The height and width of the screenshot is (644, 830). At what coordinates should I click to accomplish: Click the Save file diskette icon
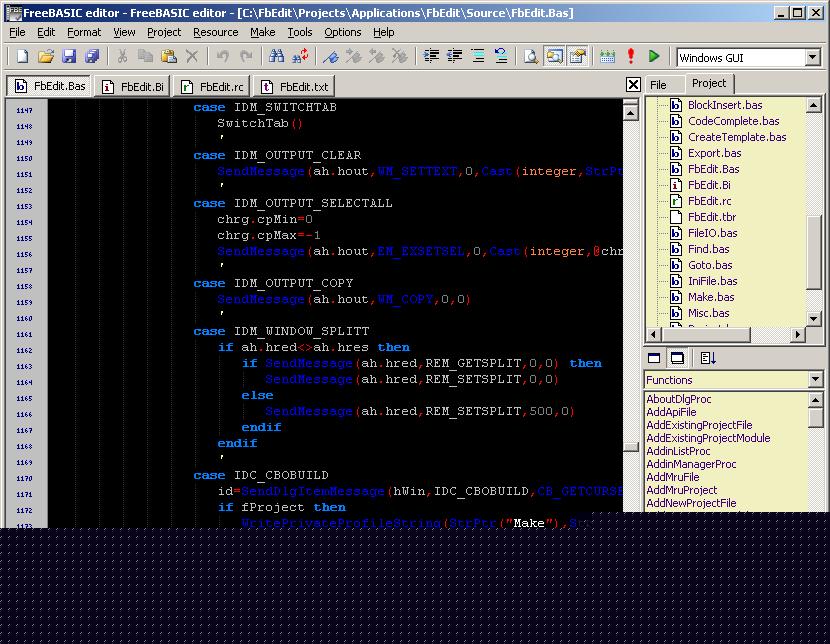[69, 57]
